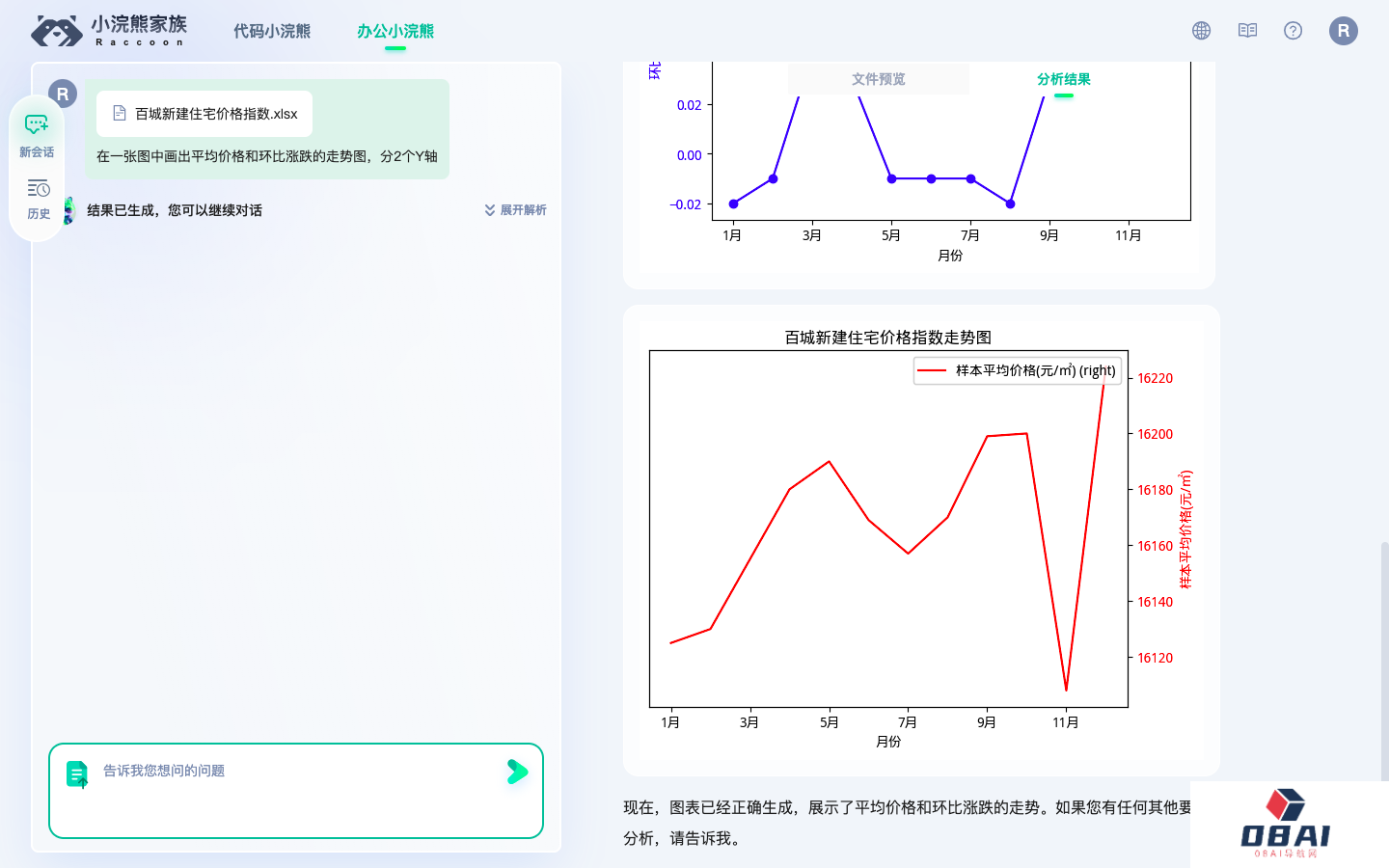Viewport: 1389px width, 868px height.
Task: Switch to 代码小浣熊 tab
Action: coord(272,32)
